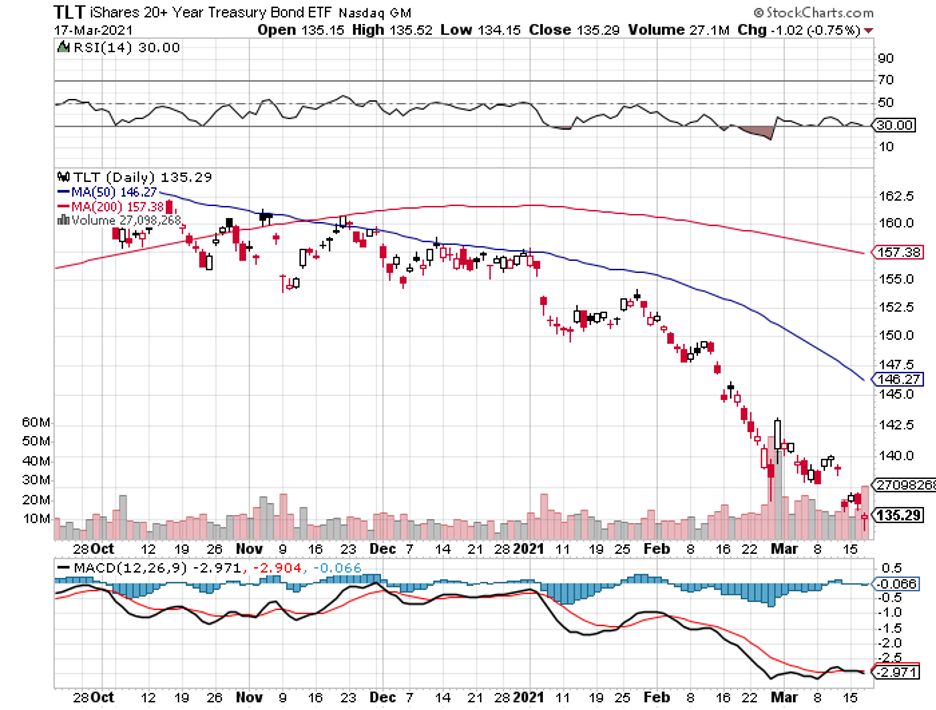This screenshot has width=936, height=710.
Task: Click the 10M volume axis label
Action: [36, 519]
